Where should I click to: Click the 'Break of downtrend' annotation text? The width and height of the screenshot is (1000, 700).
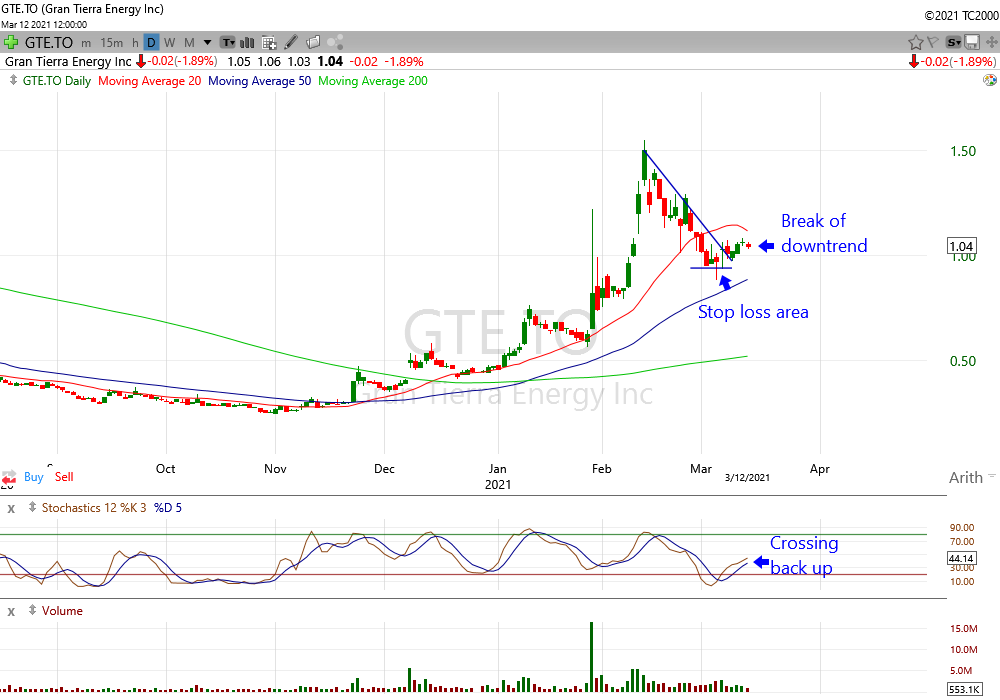(x=824, y=233)
